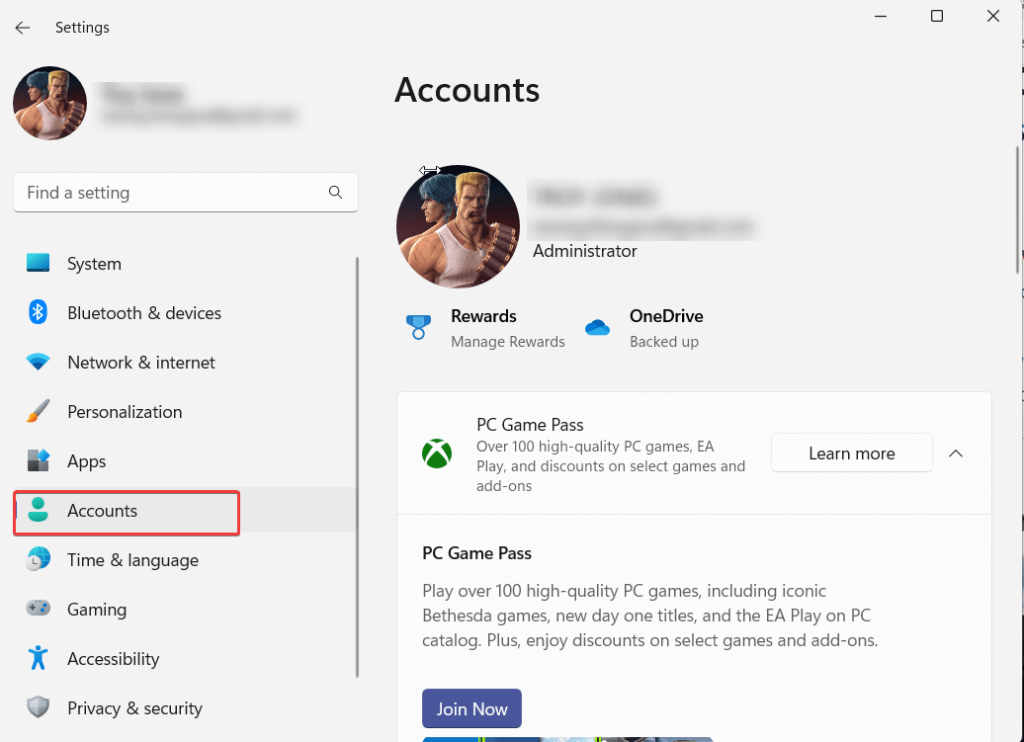Screen dimensions: 1024x742
Task: Open OneDrive Backed up status
Action: [x=664, y=342]
